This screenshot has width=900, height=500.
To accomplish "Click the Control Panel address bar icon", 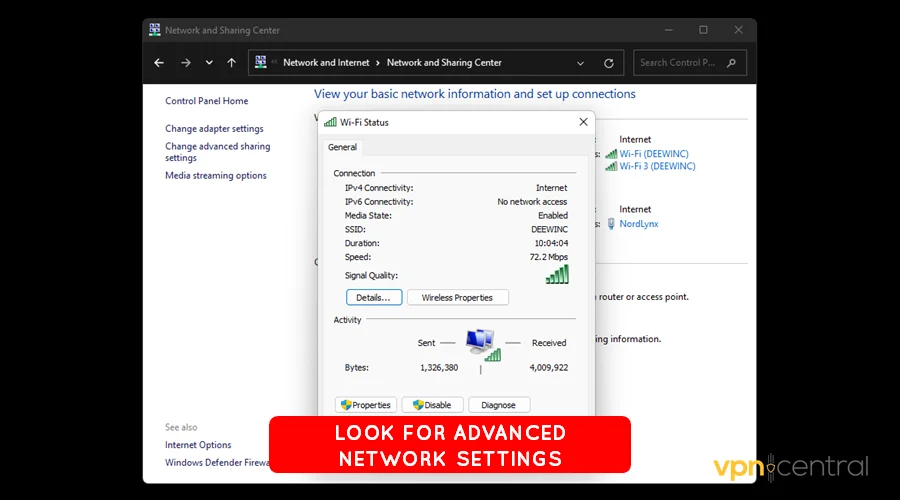I will click(x=261, y=62).
